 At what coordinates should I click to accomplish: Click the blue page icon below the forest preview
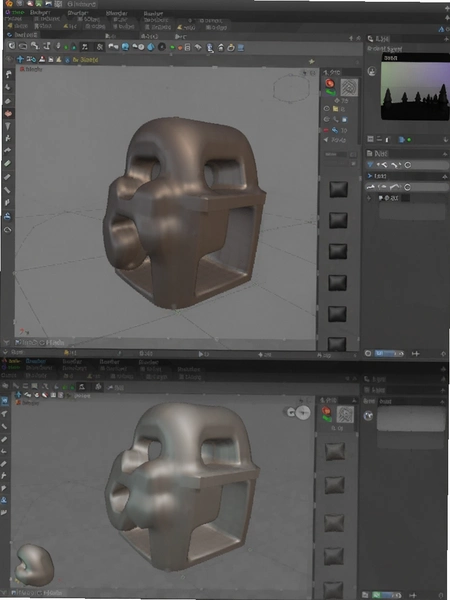[x=401, y=140]
